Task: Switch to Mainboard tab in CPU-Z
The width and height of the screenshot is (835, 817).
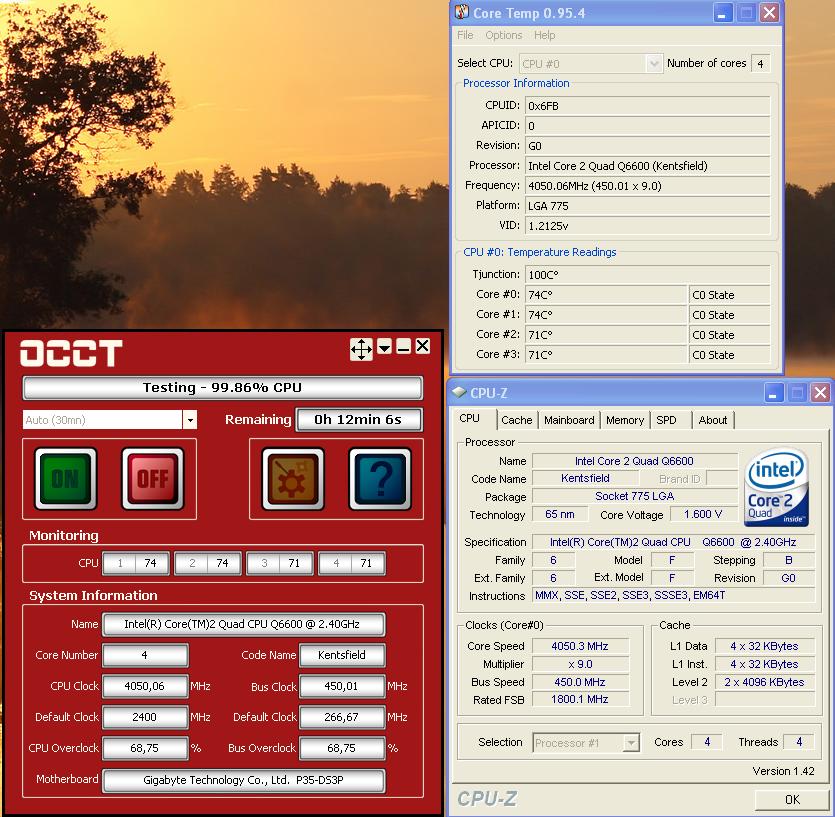Action: pos(569,420)
